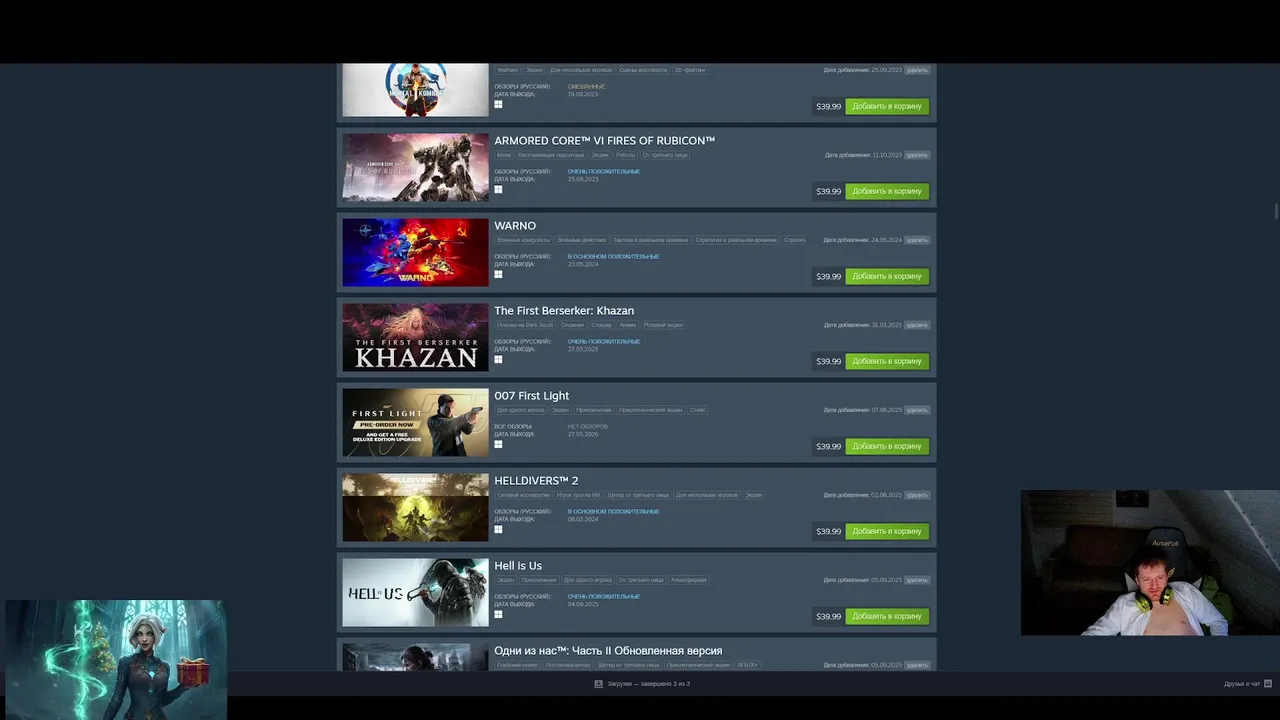The image size is (1280, 720).
Task: Open the 'Очень положительные' reviews link for Khazan
Action: click(604, 341)
